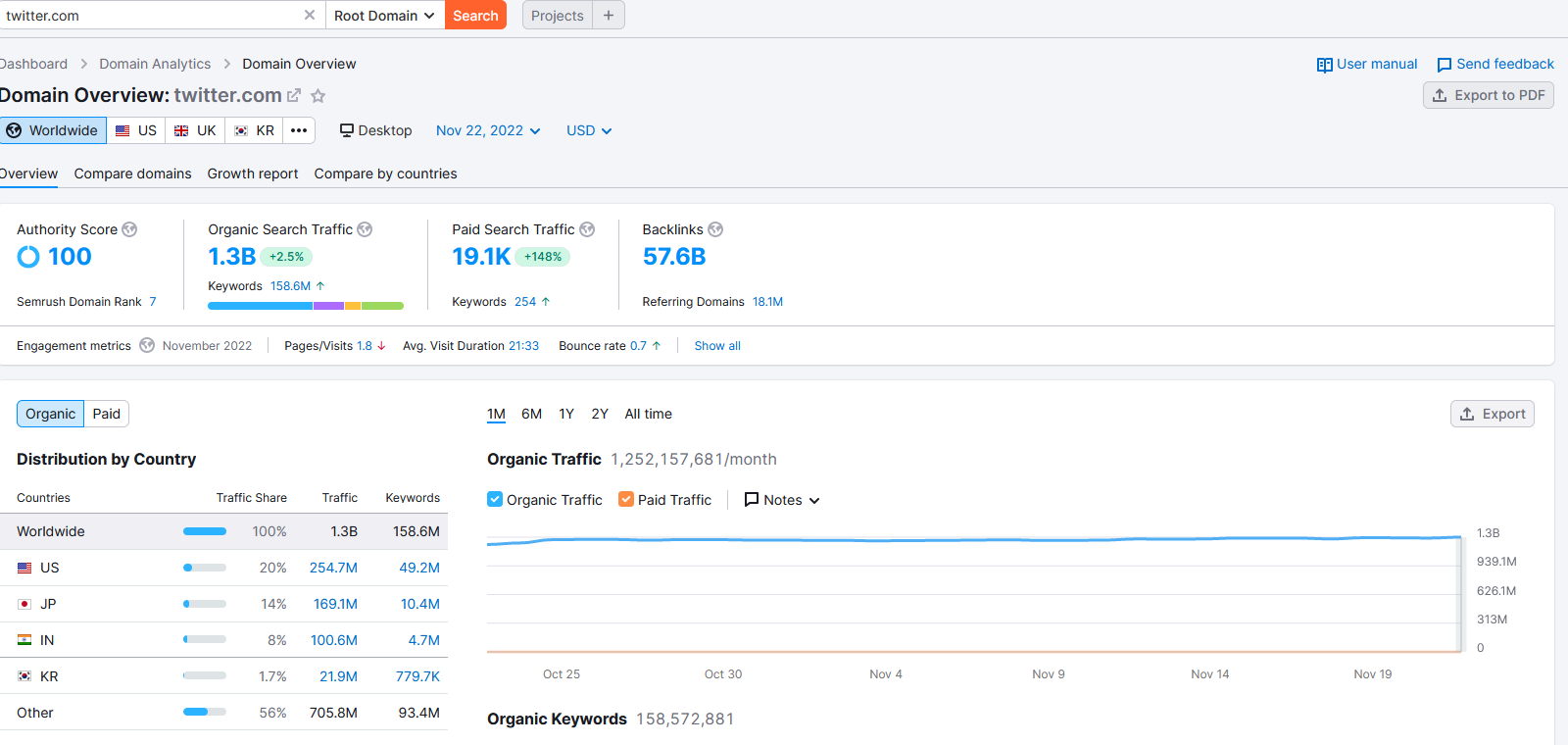1568x745 pixels.
Task: Click the Authority Score ring icon
Action: [x=28, y=257]
